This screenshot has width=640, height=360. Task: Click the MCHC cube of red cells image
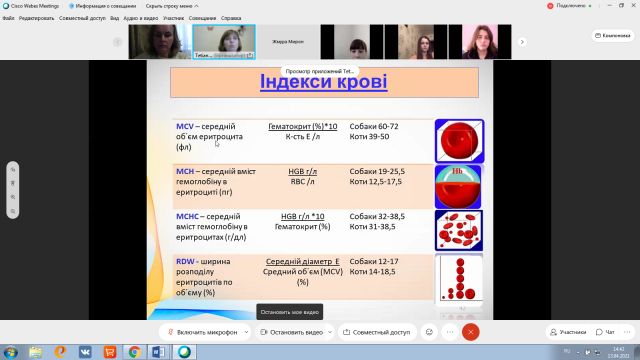coord(459,231)
